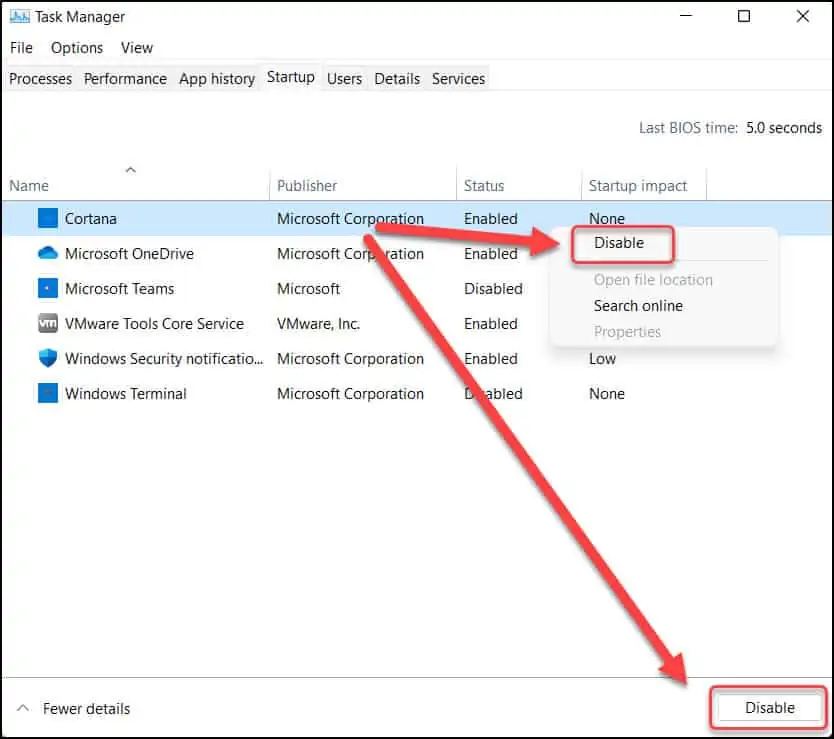This screenshot has height=739, width=834.
Task: Click the Task Manager title bar icon
Action: (20, 17)
